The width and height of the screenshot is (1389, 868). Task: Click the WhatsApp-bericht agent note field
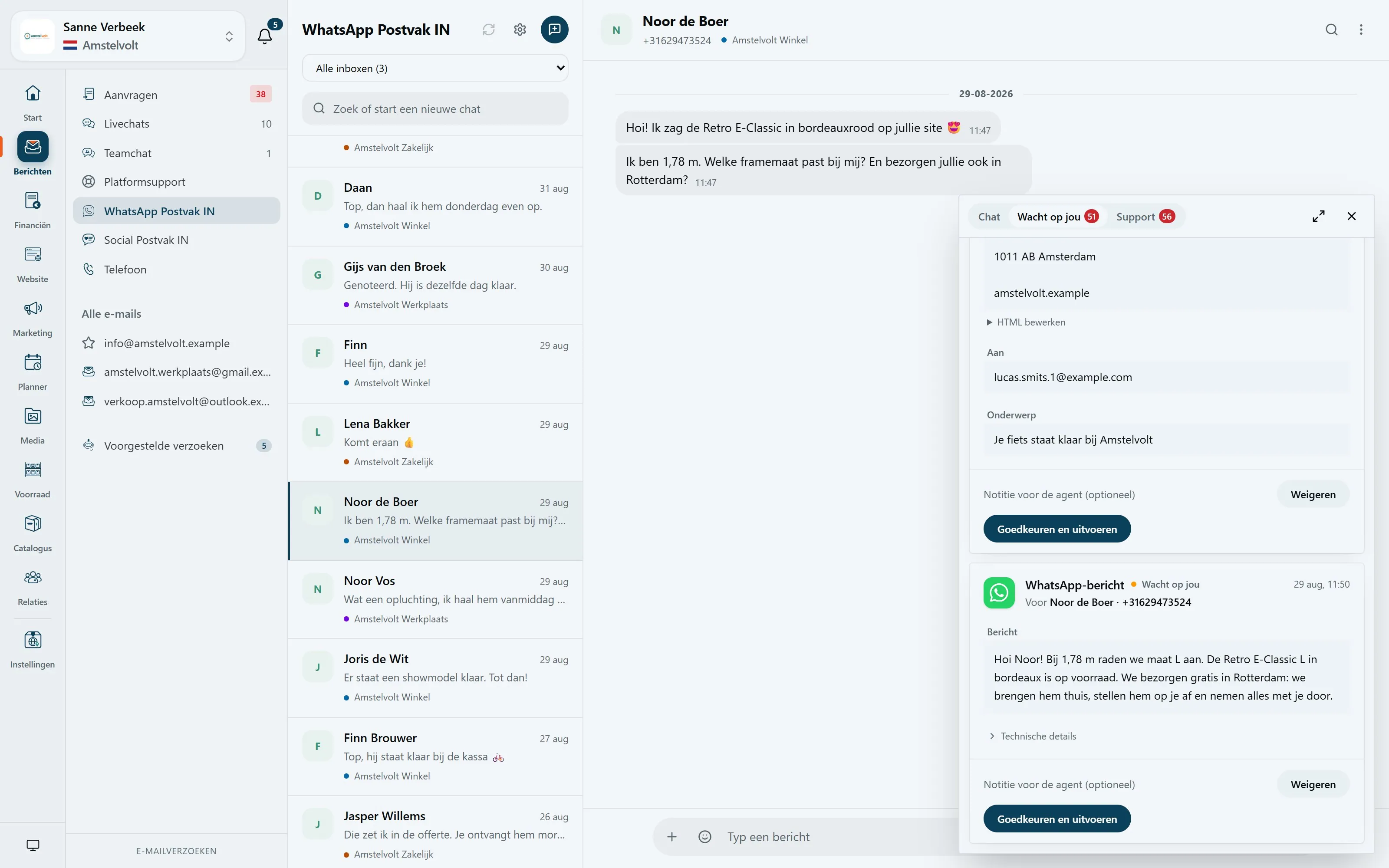click(x=1125, y=784)
